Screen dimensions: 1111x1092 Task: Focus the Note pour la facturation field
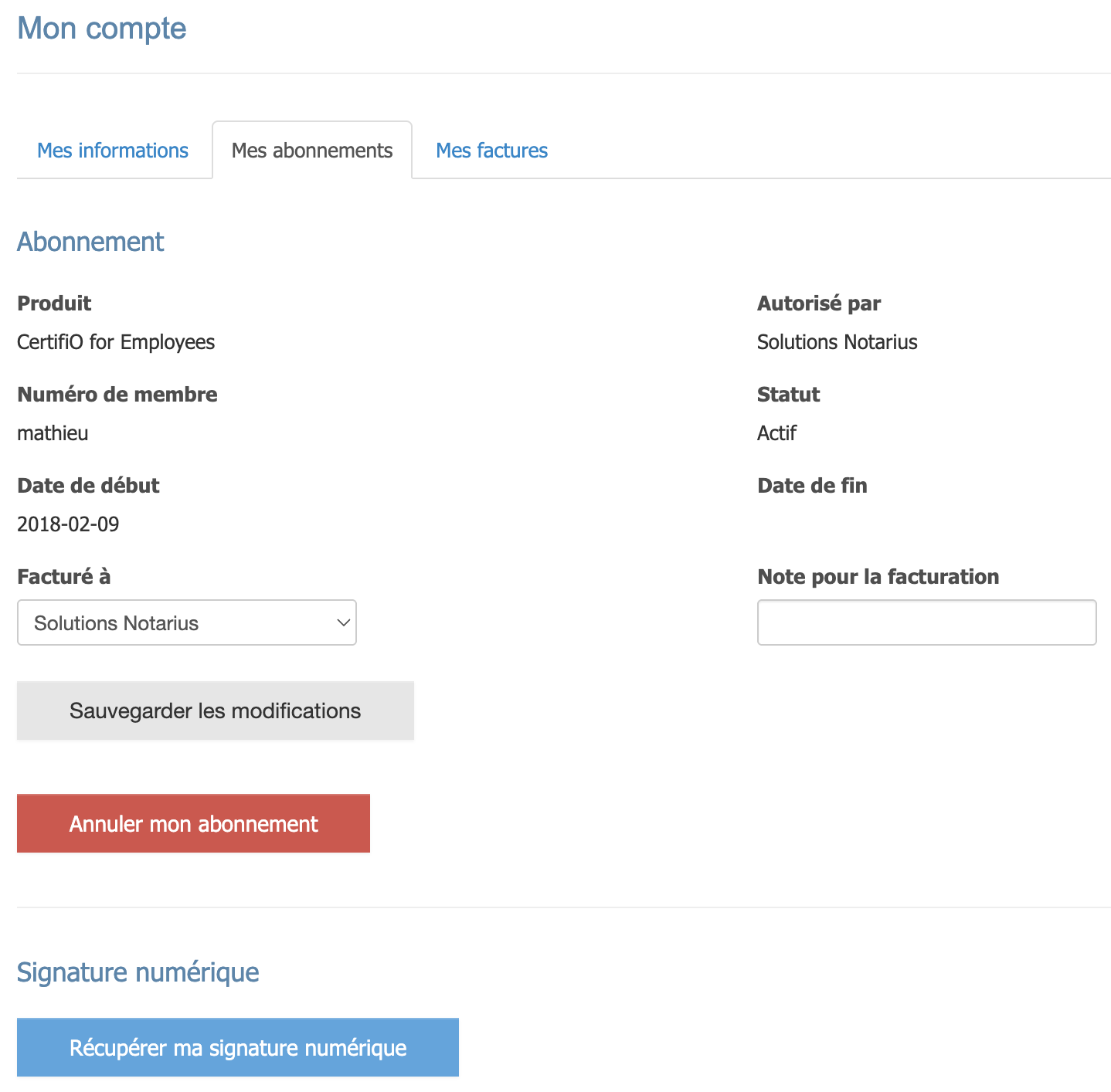pyautogui.click(x=926, y=622)
